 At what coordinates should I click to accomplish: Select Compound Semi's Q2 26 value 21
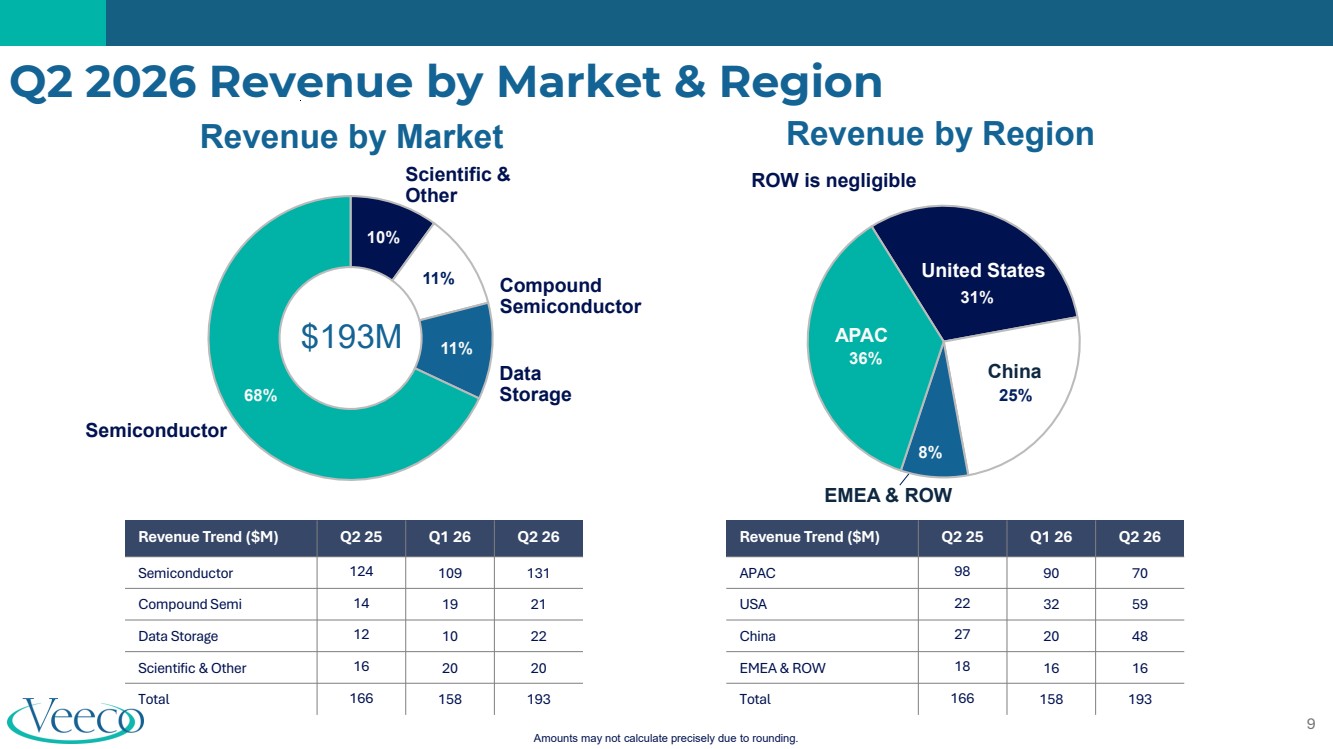(x=538, y=605)
